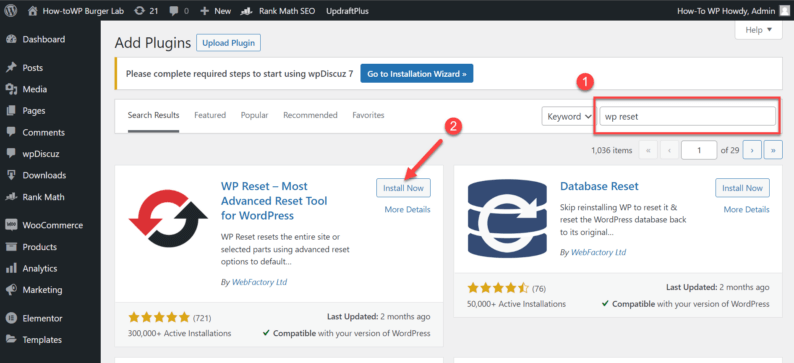Image resolution: width=794 pixels, height=363 pixels.
Task: Open More Details for Database Reset
Action: [x=746, y=209]
